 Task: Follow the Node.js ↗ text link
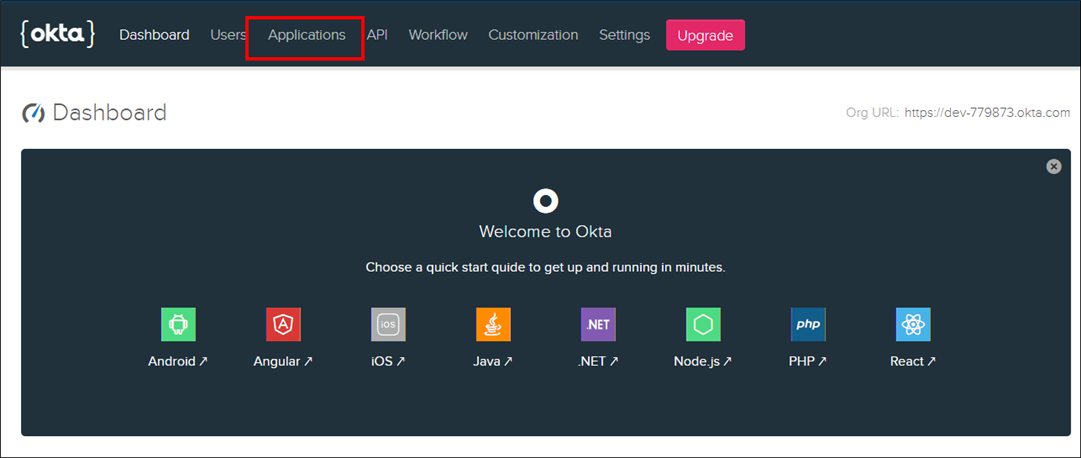[703, 361]
